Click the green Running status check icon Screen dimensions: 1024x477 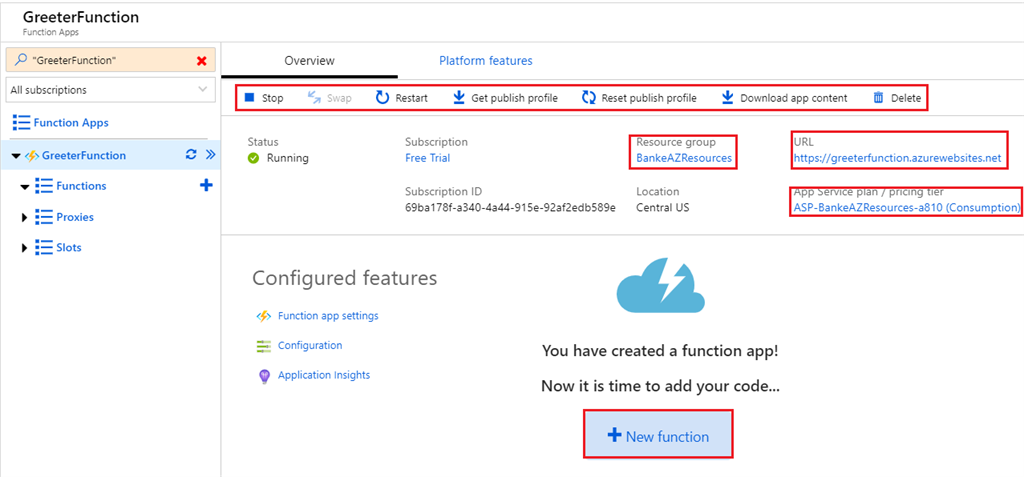pos(253,157)
